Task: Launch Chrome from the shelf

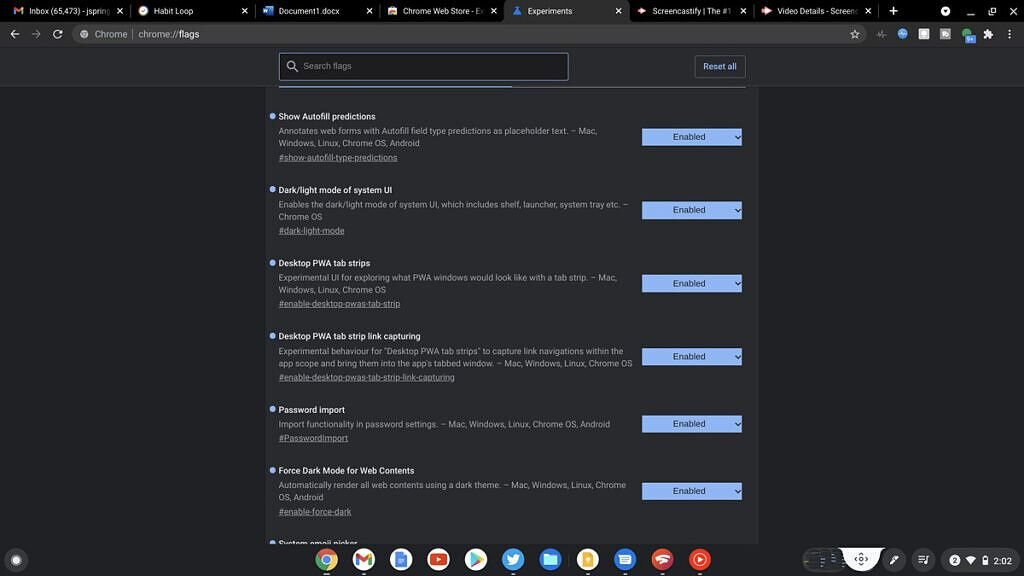Action: tap(326, 559)
